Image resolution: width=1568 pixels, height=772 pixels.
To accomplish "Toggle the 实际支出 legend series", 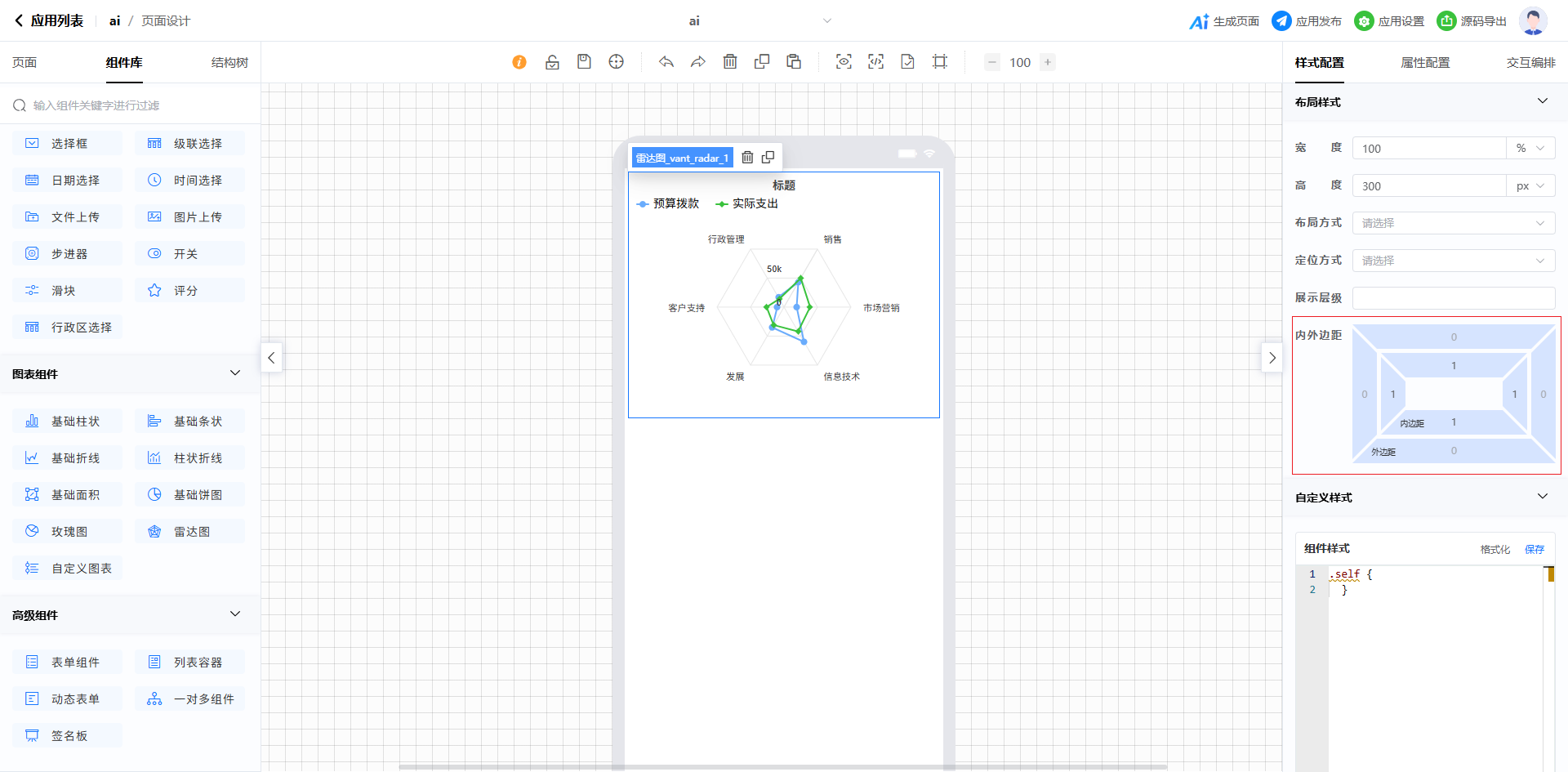I will 747,204.
